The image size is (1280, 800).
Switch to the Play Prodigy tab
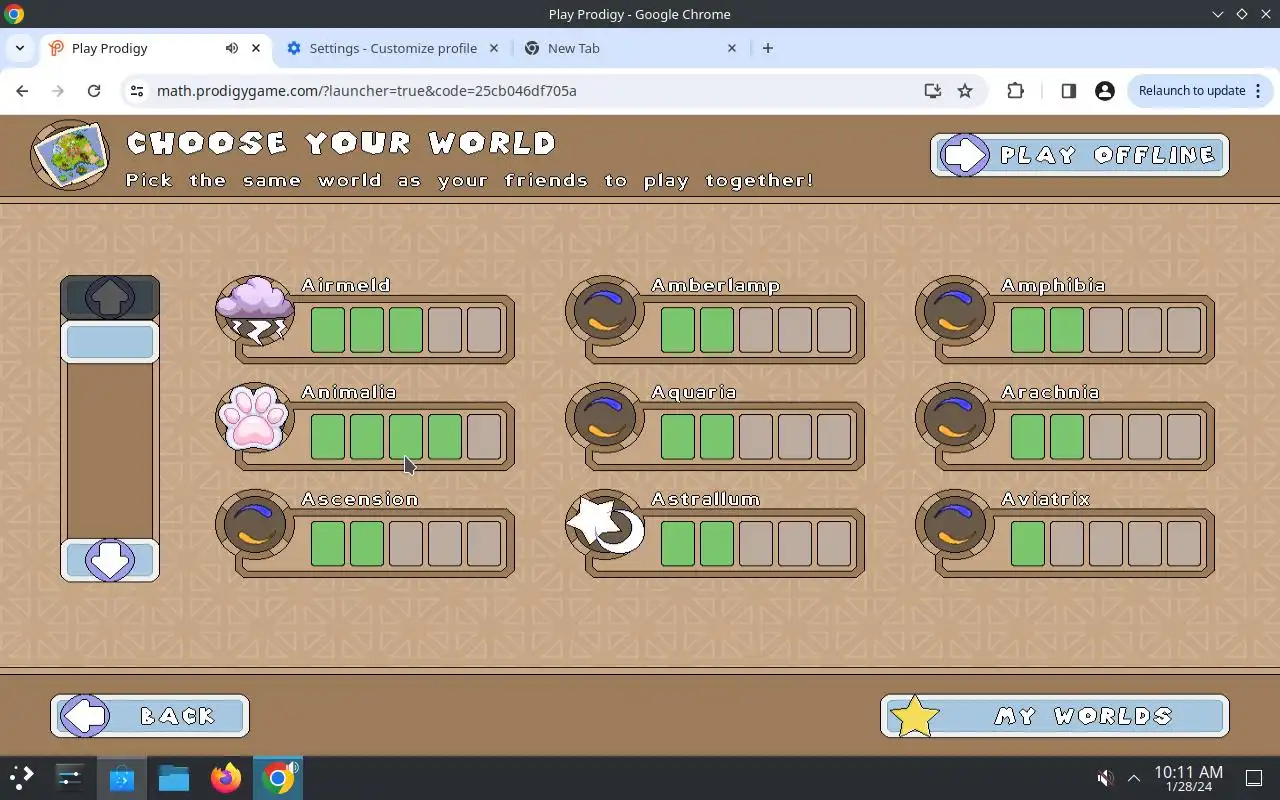tap(155, 48)
